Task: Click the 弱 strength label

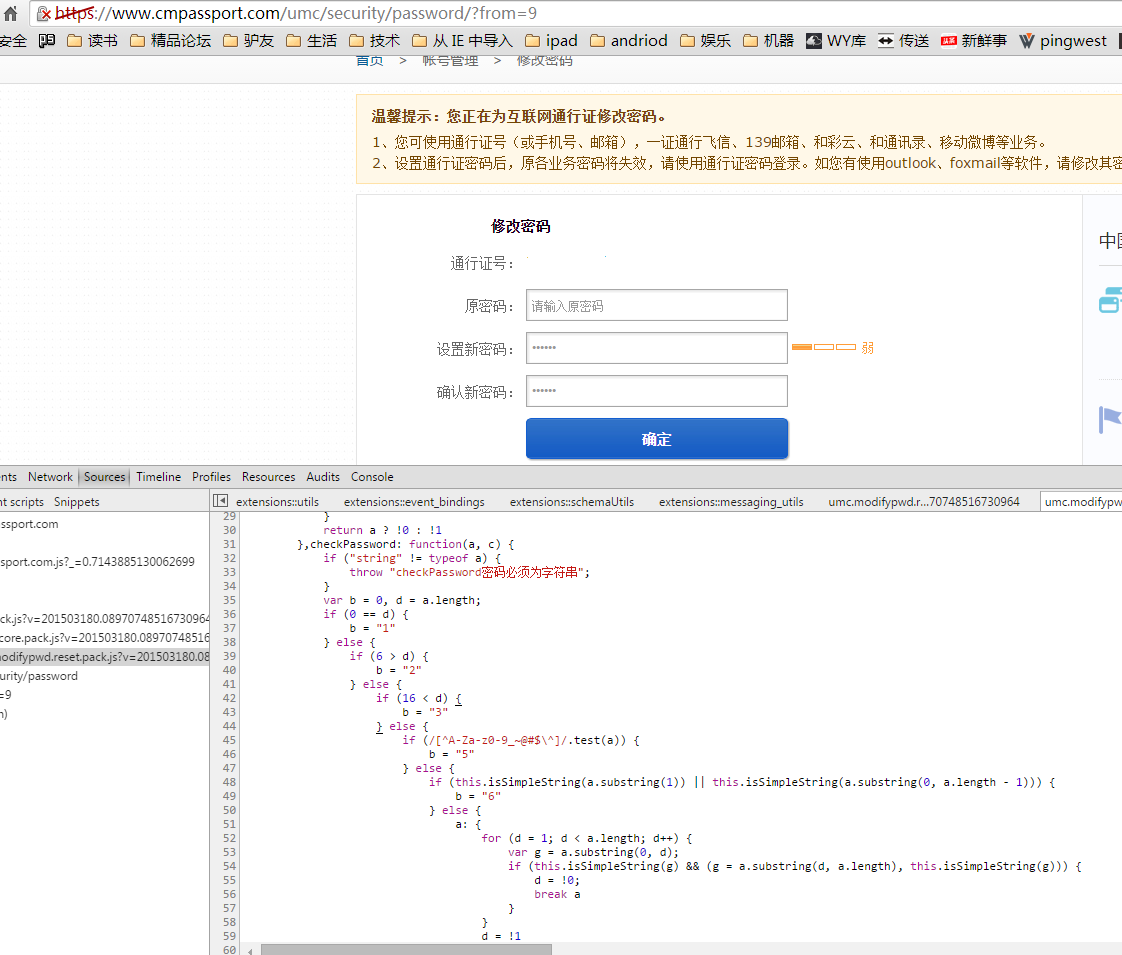Action: 867,348
